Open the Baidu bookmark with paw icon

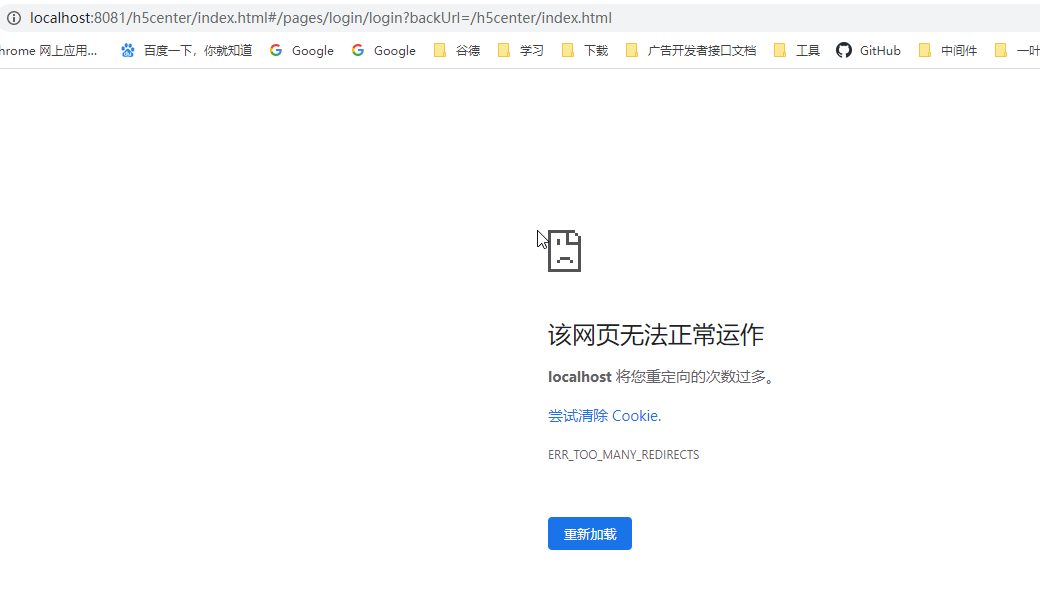pos(186,50)
